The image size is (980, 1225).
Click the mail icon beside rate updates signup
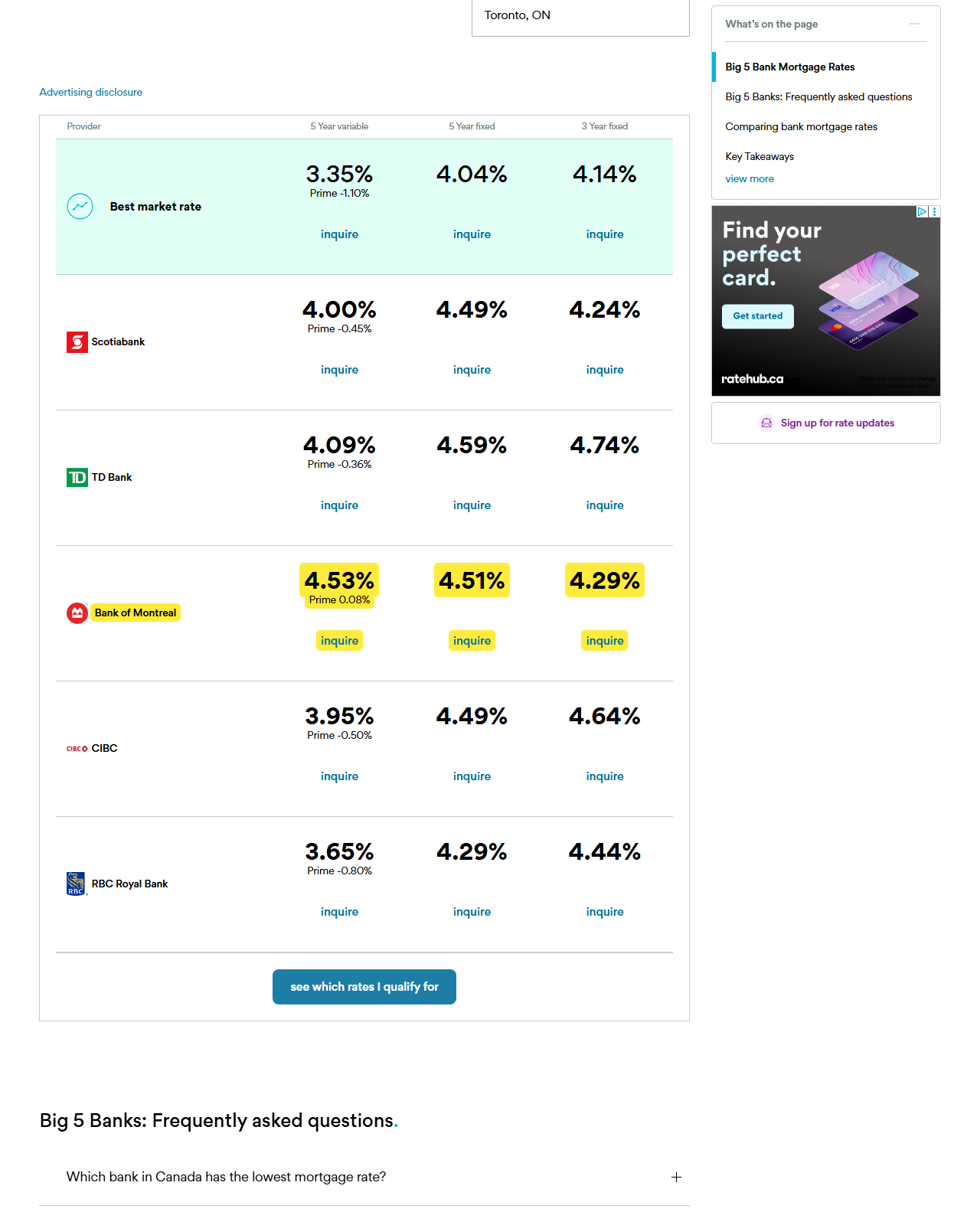coord(766,423)
